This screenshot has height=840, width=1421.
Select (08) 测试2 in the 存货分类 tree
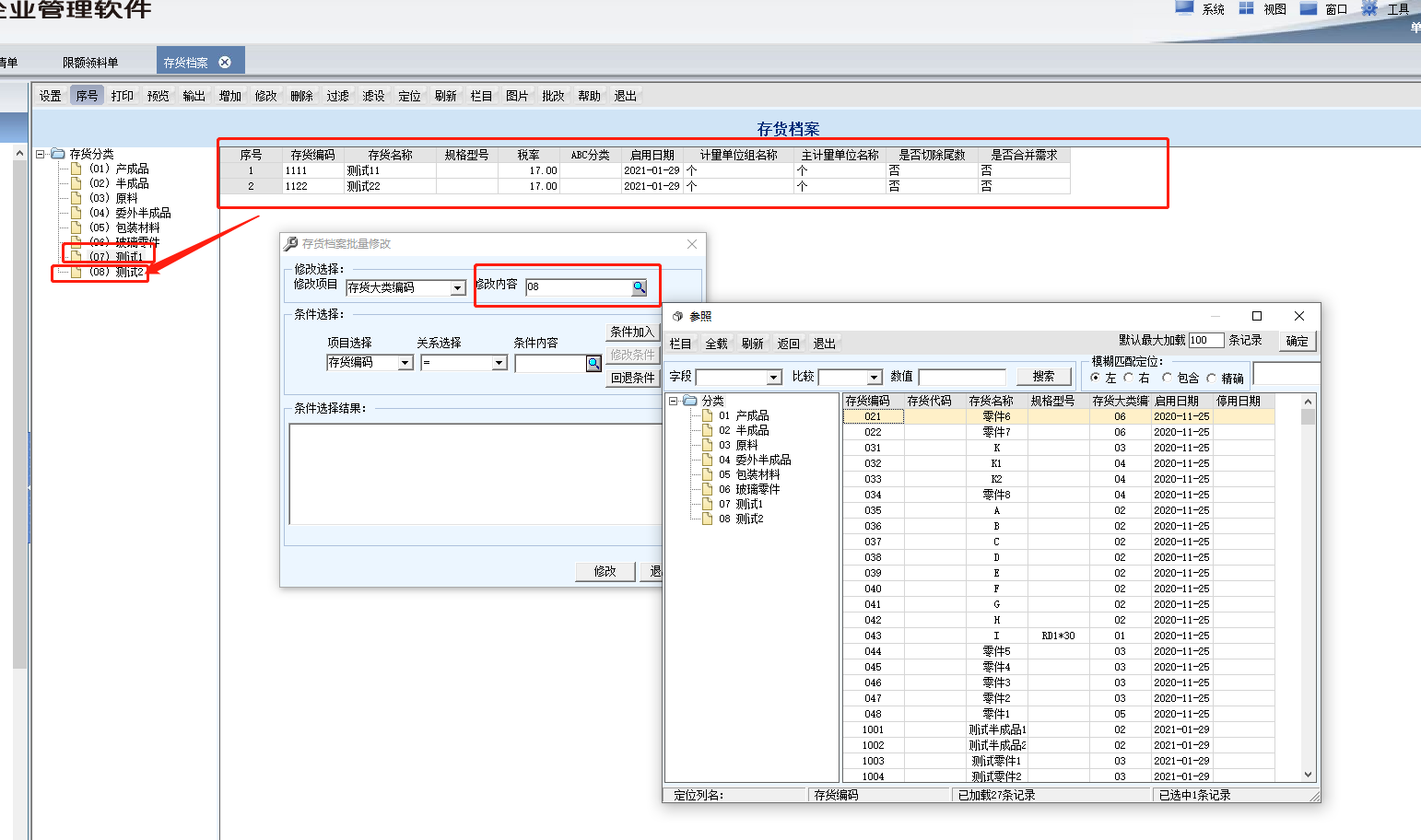117,272
